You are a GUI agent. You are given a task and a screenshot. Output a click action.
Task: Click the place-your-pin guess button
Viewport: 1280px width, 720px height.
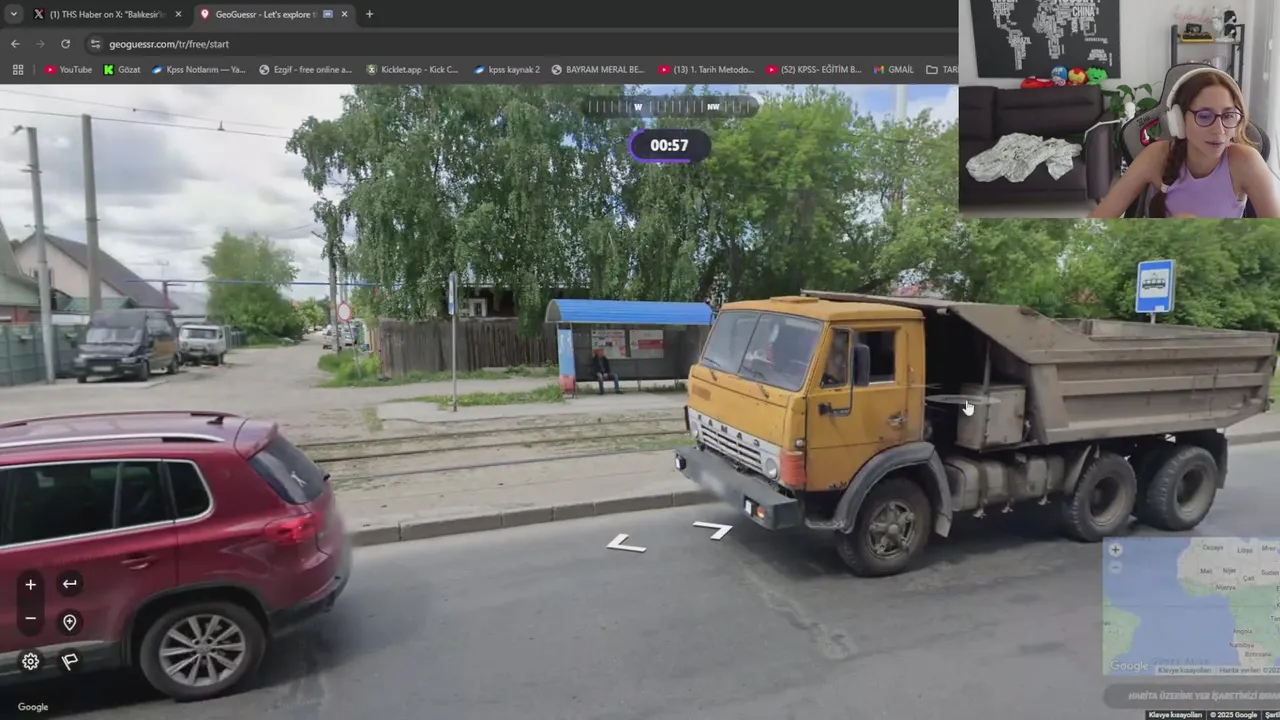[x=1192, y=695]
